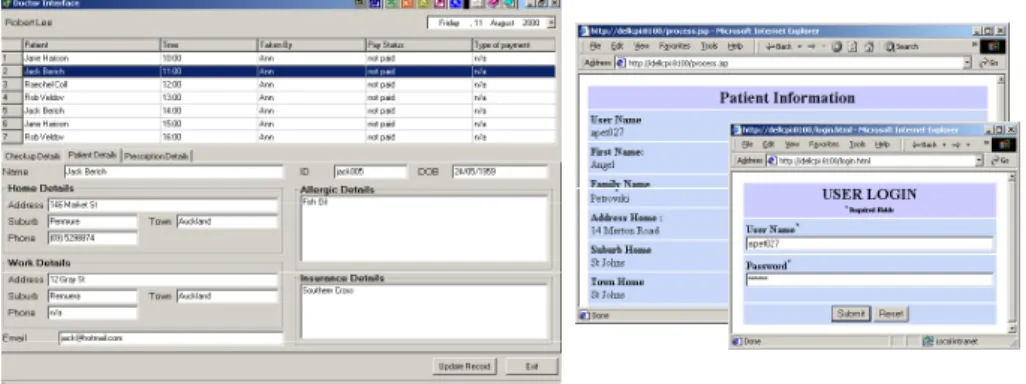The image size is (1026, 384).
Task: Switch to the Checkup Details tab
Action: point(32,156)
